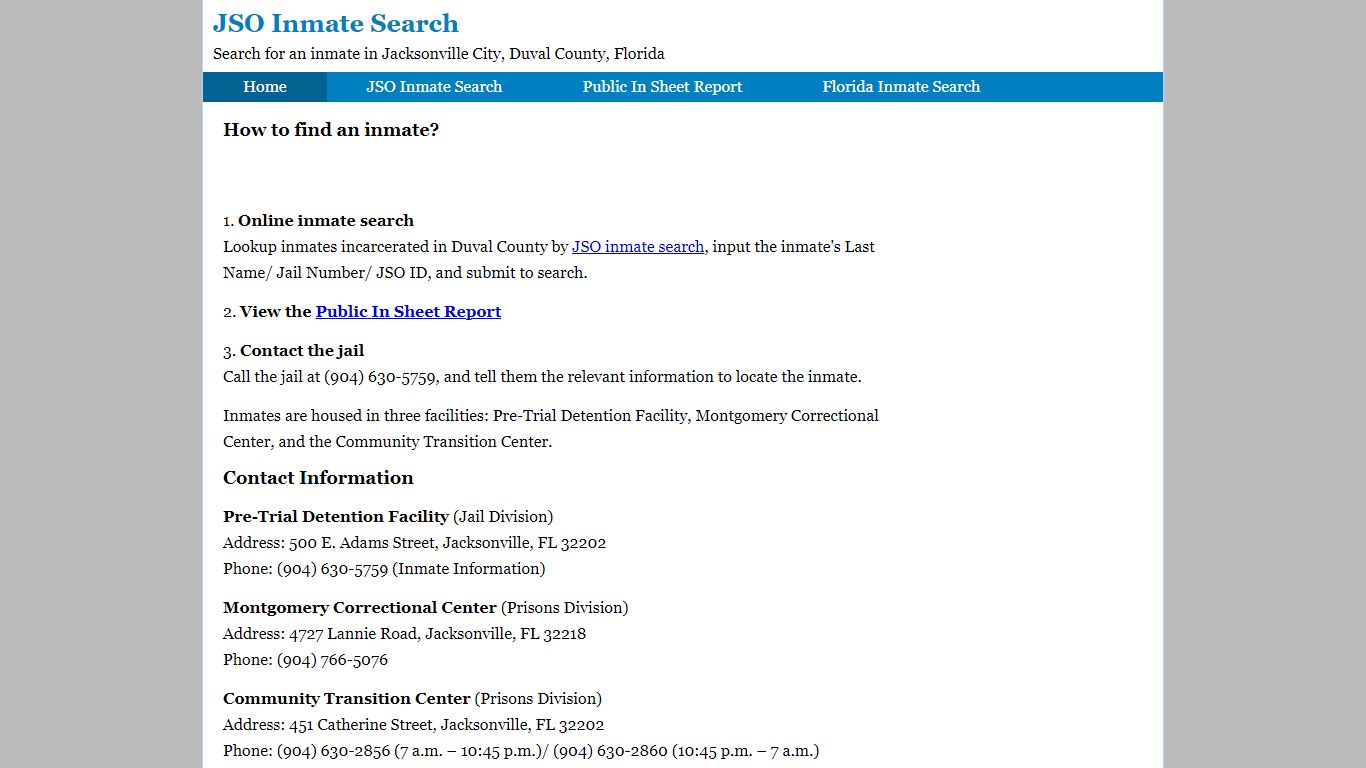Click the 'Inmates are housed in three facilities' paragraph
The image size is (1366, 768).
click(x=551, y=428)
